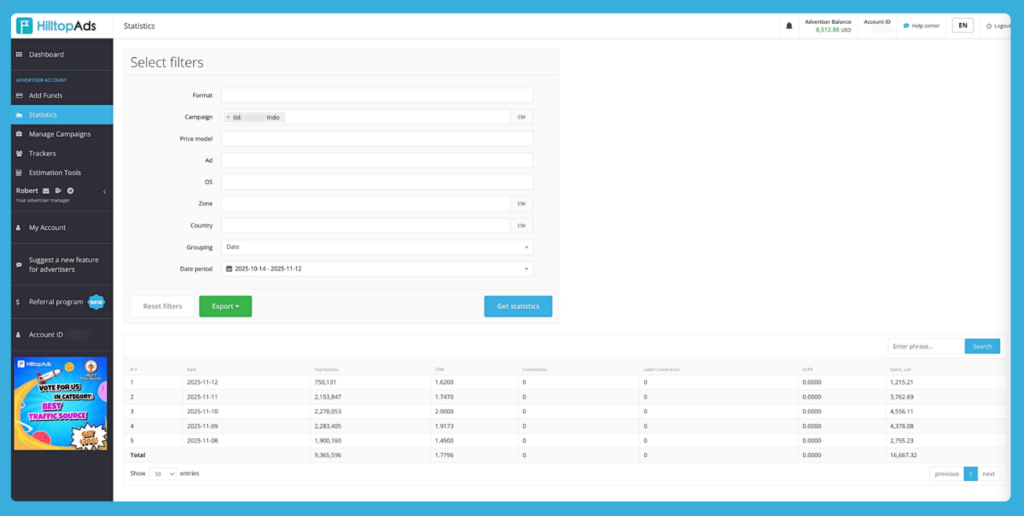Viewport: 1024px width, 516px height.
Task: Remove the Indo campaign filter tag
Action: point(228,117)
